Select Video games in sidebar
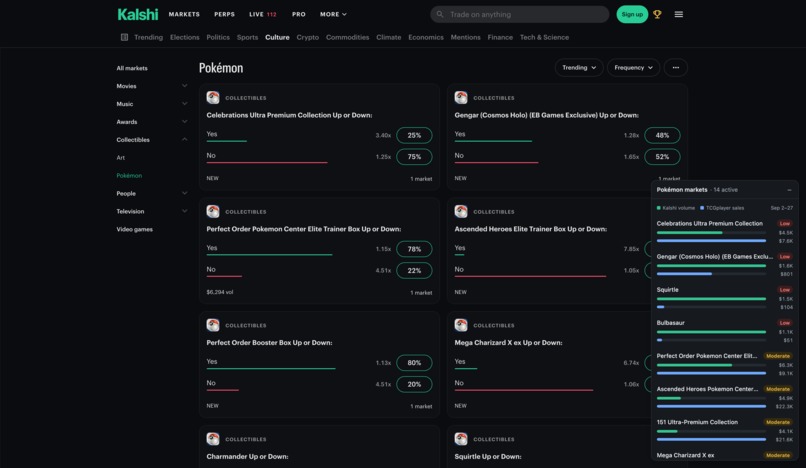 (x=135, y=229)
